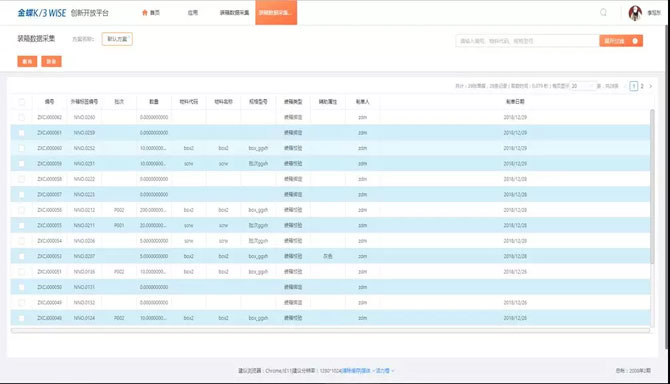Image resolution: width=670 pixels, height=384 pixels.
Task: Click the auxiliary attribute cell in row ZXCJ000053
Action: click(x=328, y=256)
